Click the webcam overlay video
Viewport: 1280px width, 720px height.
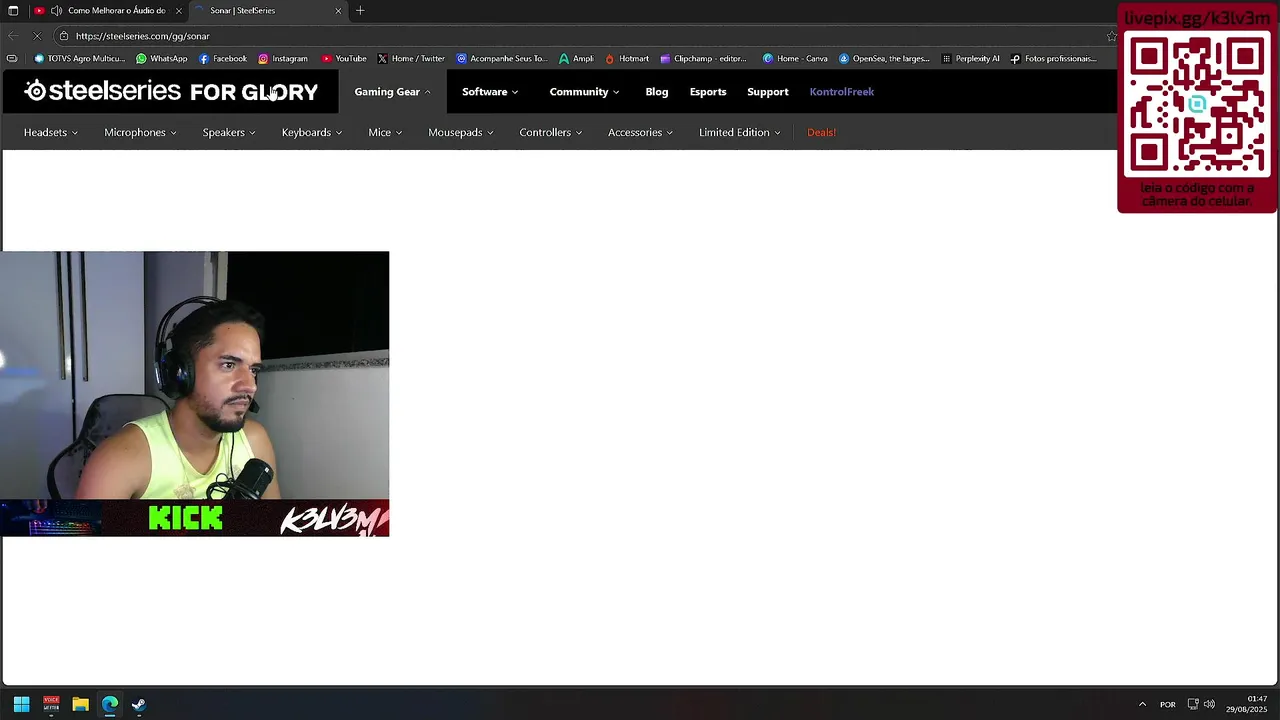point(195,394)
